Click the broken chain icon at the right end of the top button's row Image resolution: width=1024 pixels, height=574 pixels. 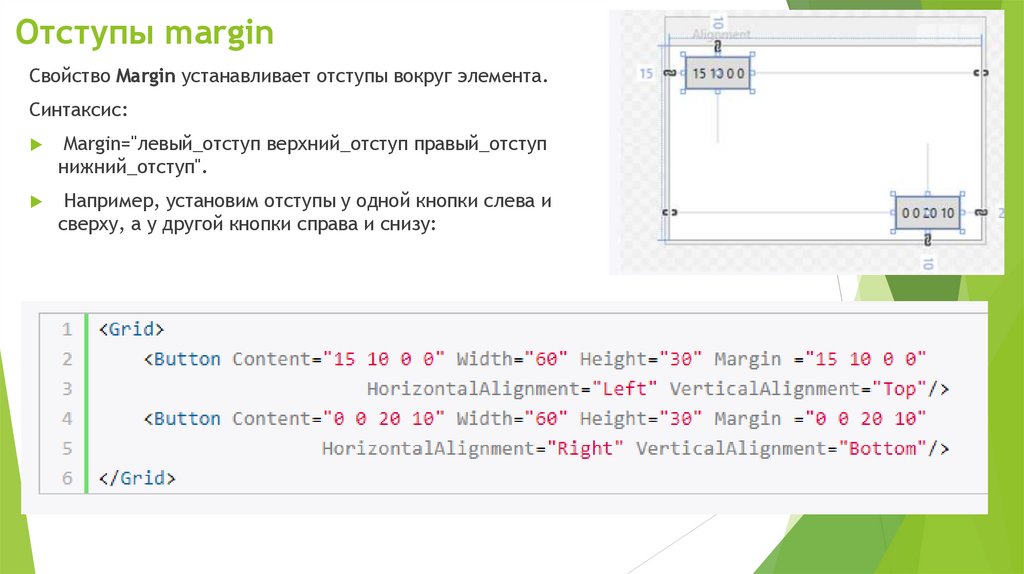coord(981,73)
